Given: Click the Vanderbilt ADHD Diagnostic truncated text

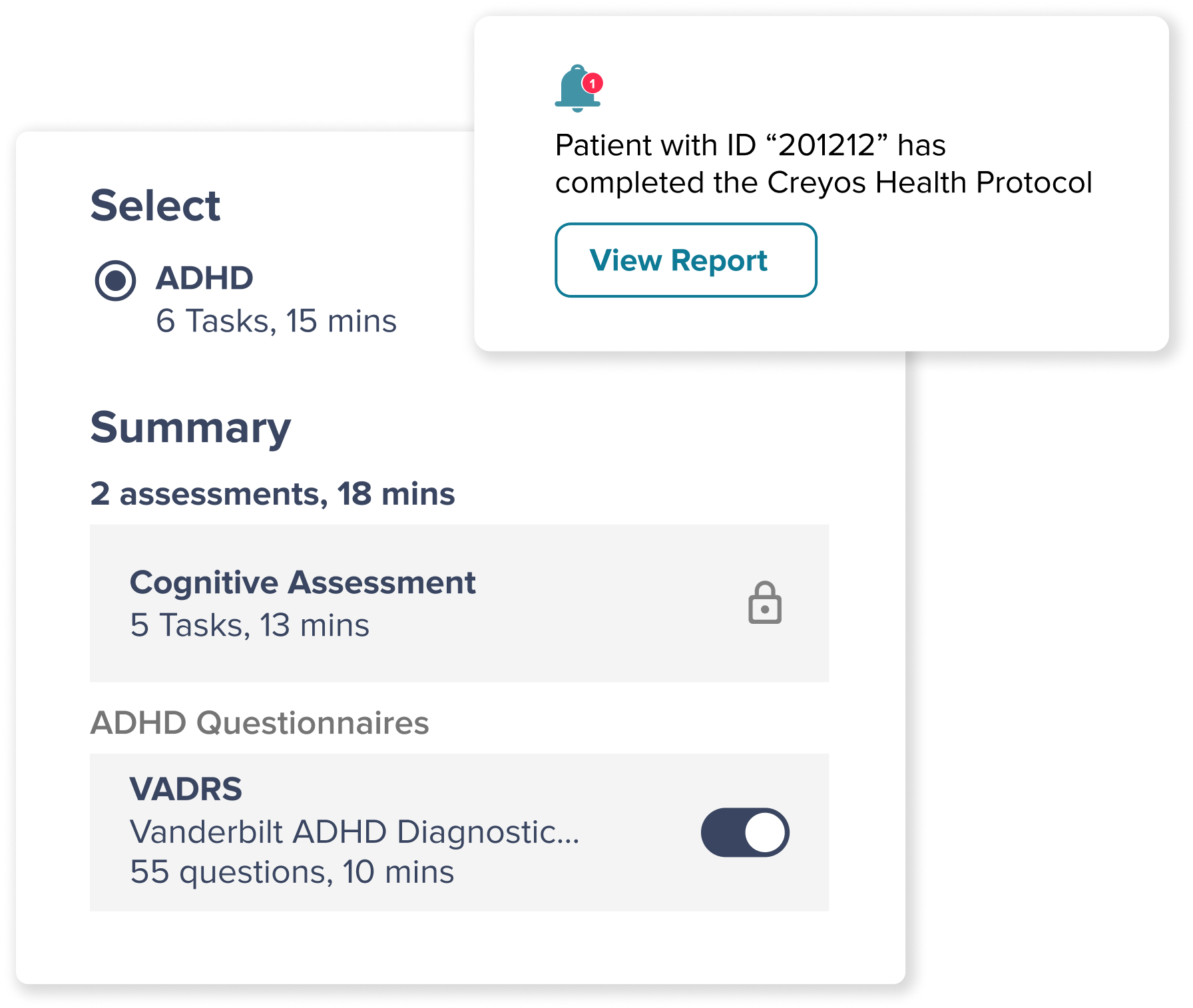Looking at the screenshot, I should click(355, 832).
